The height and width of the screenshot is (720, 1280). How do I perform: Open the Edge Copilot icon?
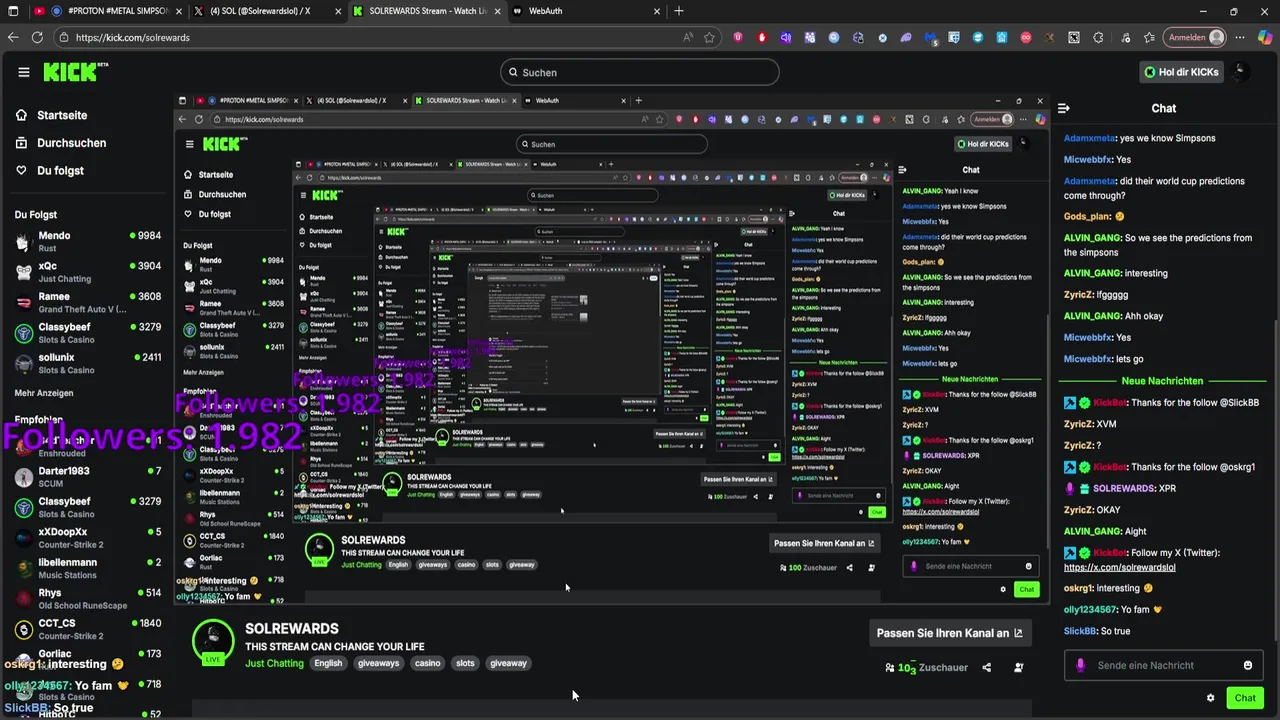(x=1265, y=37)
